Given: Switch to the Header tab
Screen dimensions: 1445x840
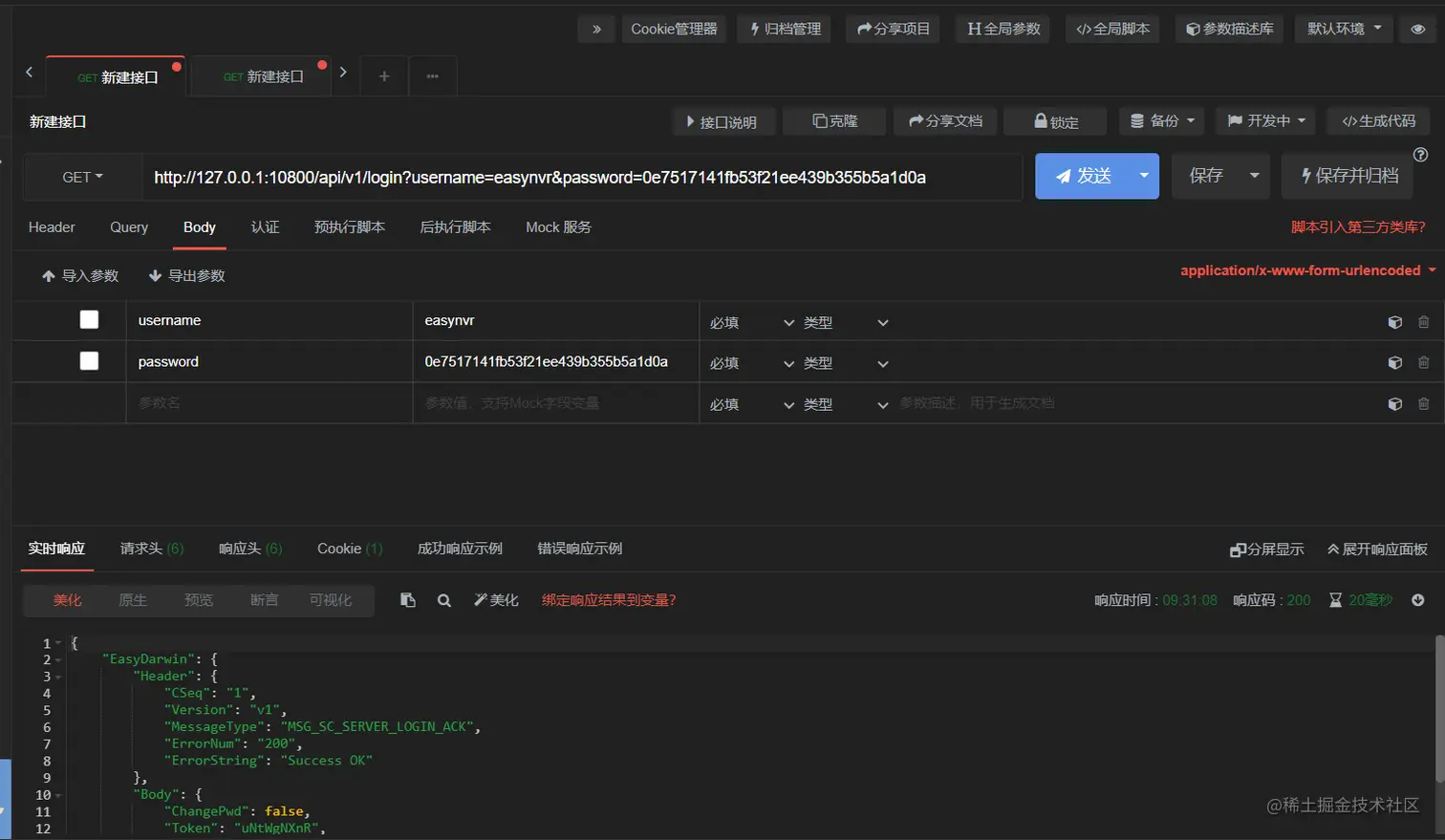Looking at the screenshot, I should pos(52,227).
